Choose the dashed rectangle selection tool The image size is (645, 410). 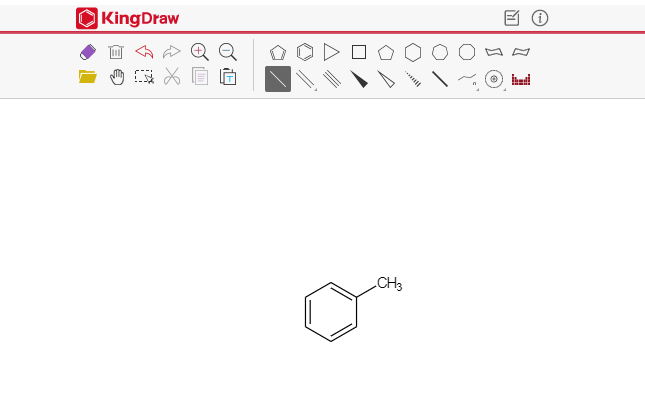click(x=144, y=77)
